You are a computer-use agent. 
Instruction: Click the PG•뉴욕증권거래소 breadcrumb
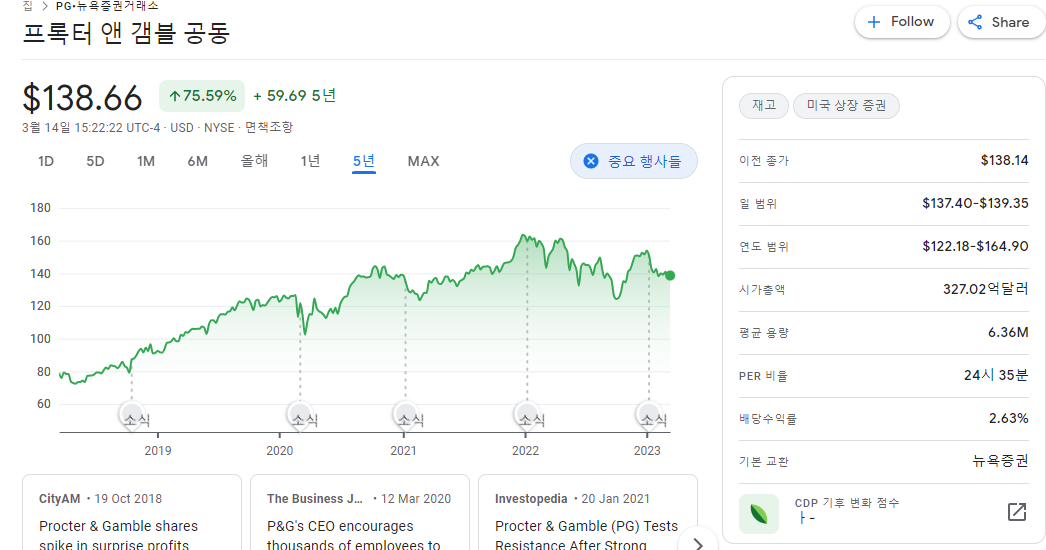107,5
